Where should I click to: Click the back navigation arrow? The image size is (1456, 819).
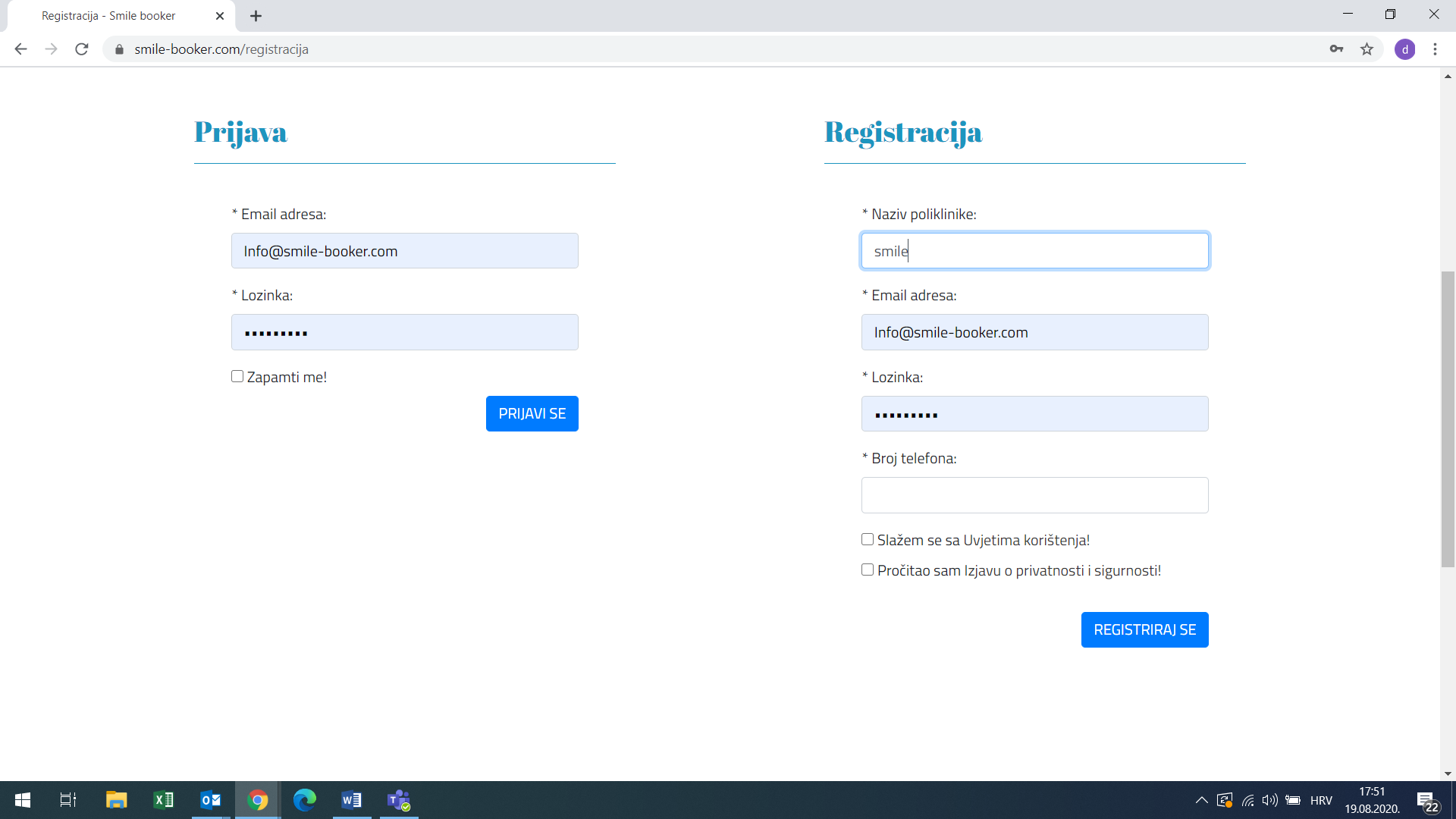(20, 49)
